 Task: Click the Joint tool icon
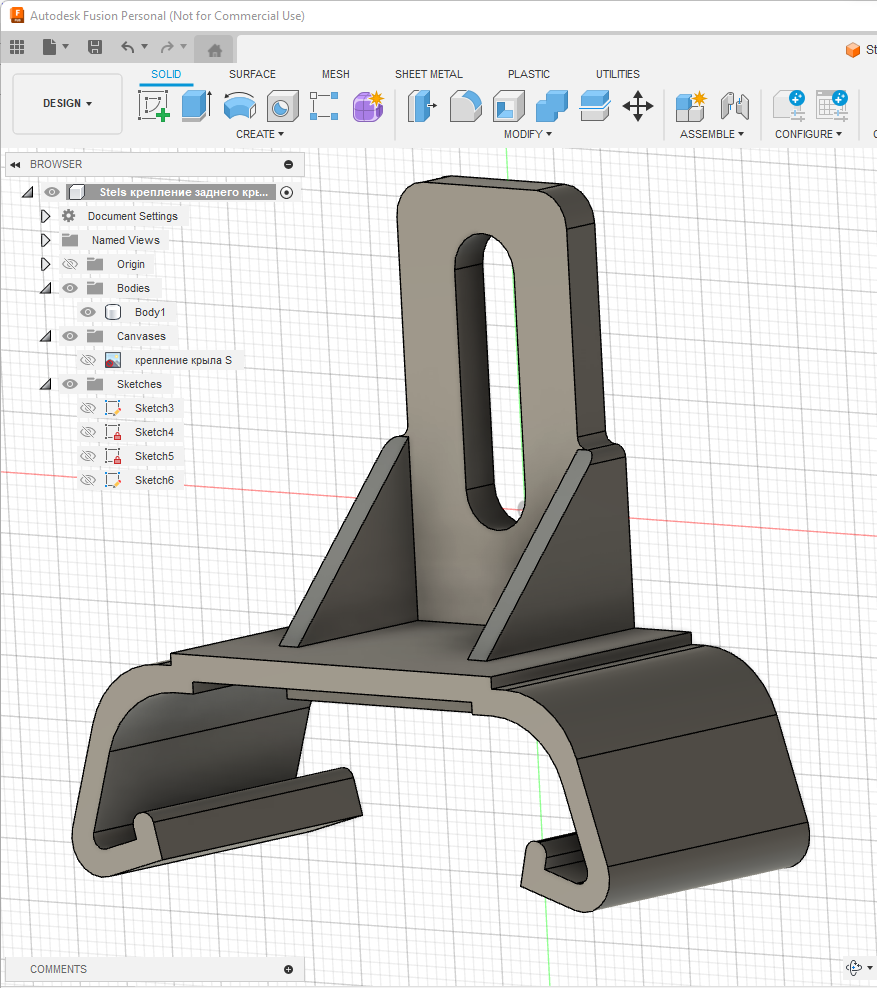pos(735,105)
